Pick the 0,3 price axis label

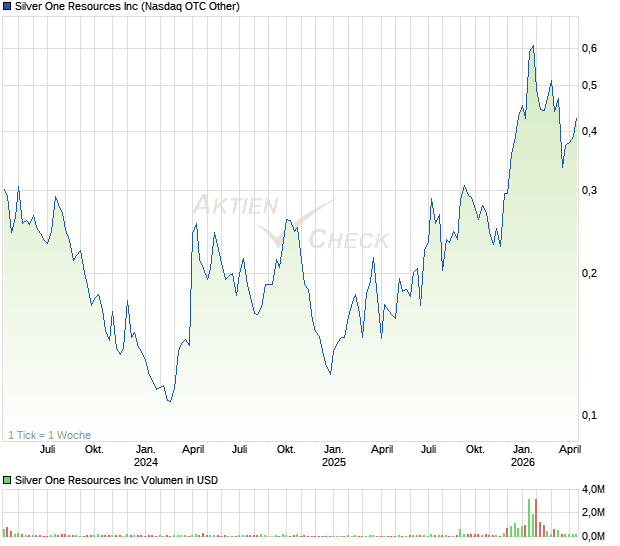click(x=589, y=190)
